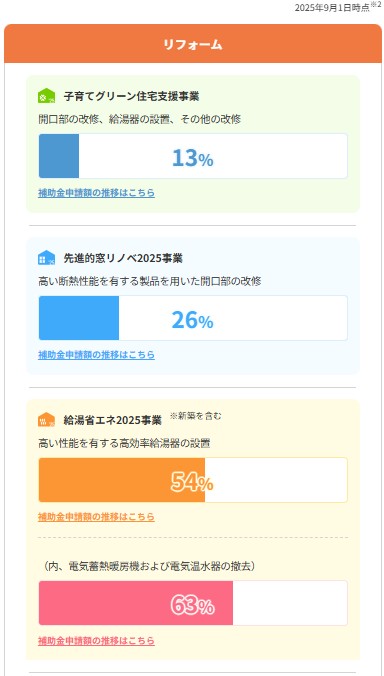Select the リフォーム orange header tab
Image resolution: width=384 pixels, height=676 pixels.
coord(193,44)
